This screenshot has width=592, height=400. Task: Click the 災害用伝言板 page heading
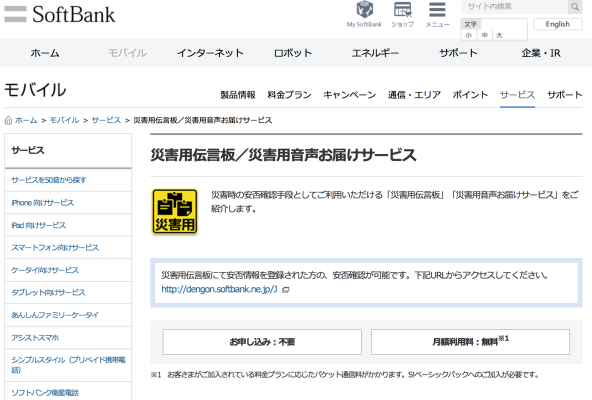click(284, 155)
